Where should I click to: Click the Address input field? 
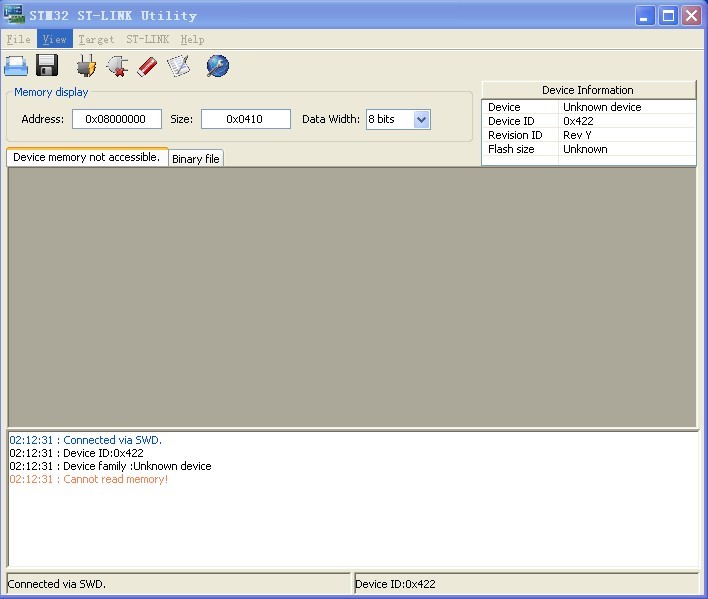116,119
